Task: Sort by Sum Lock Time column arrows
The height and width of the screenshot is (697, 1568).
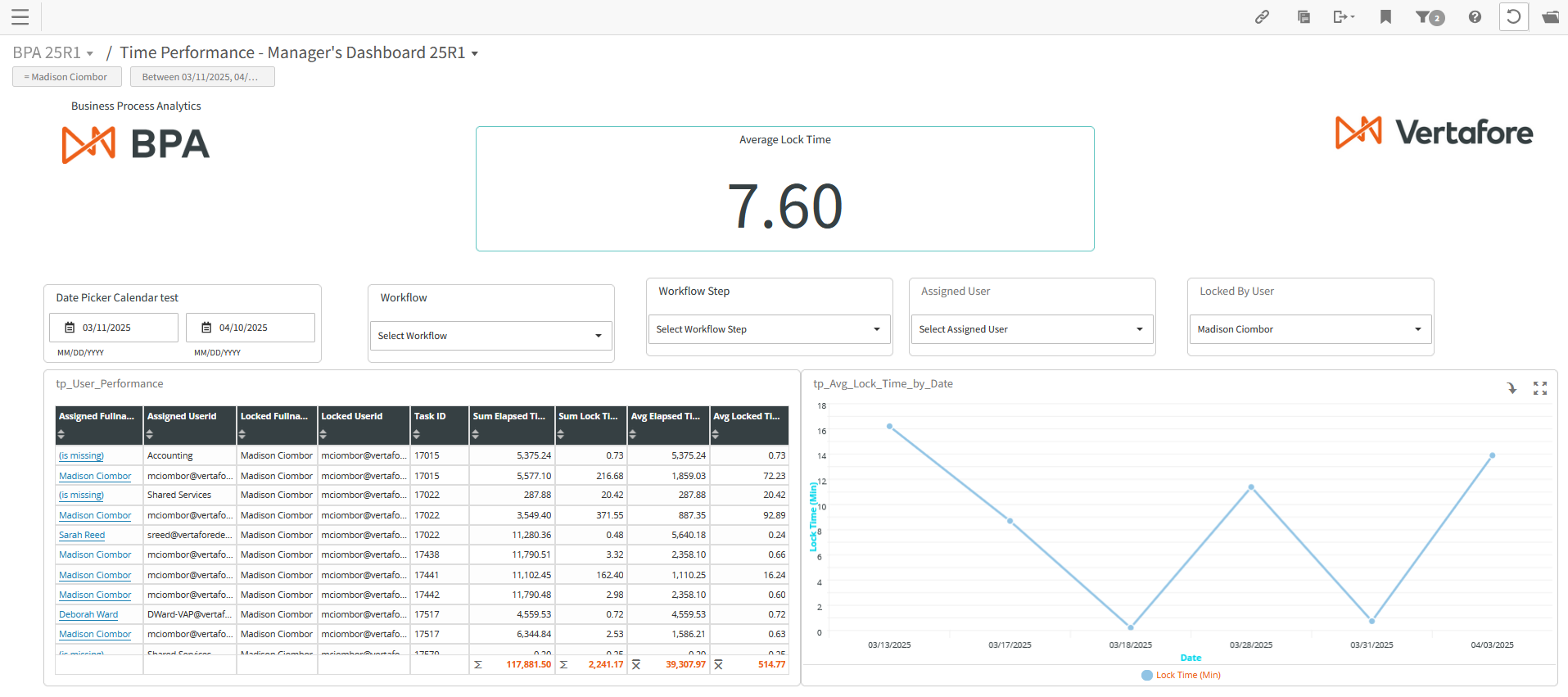Action: pos(561,434)
